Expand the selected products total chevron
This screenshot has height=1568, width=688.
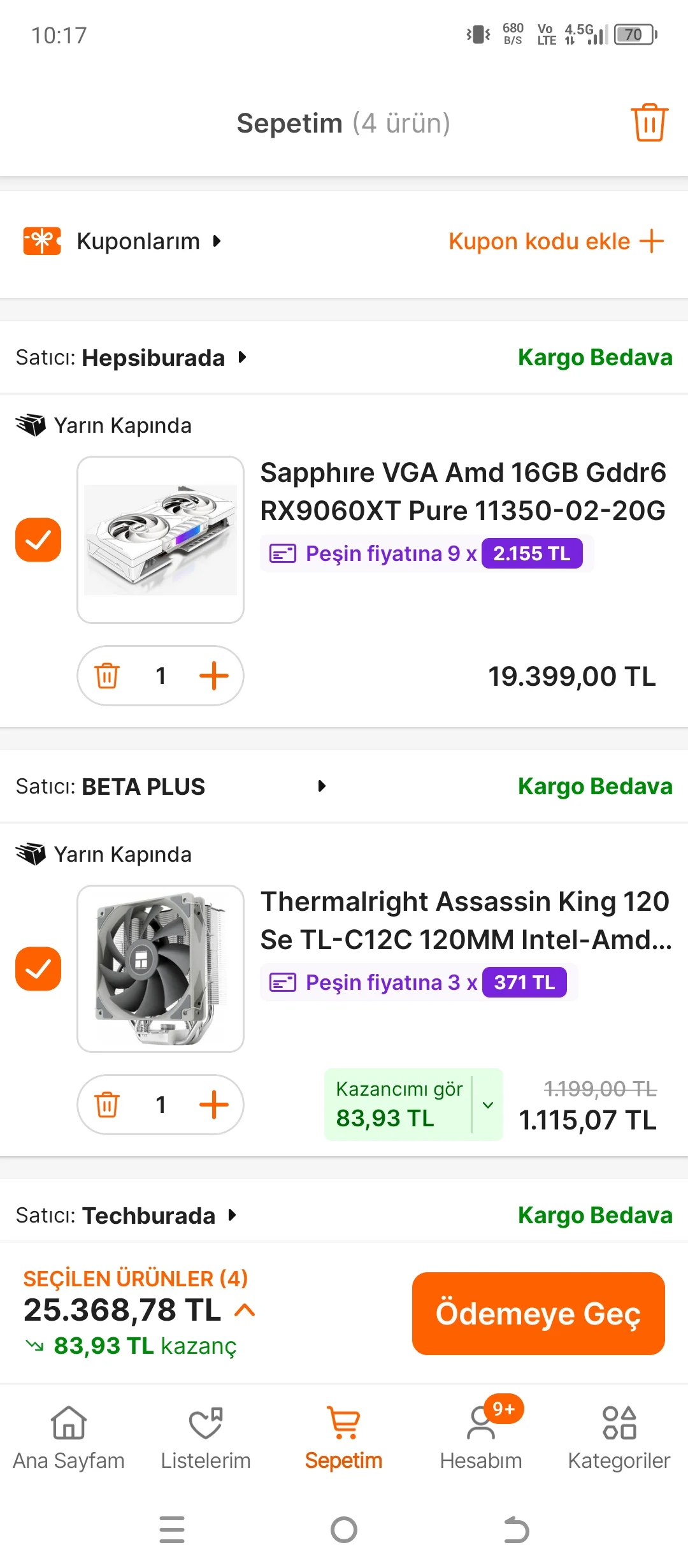pyautogui.click(x=245, y=1310)
